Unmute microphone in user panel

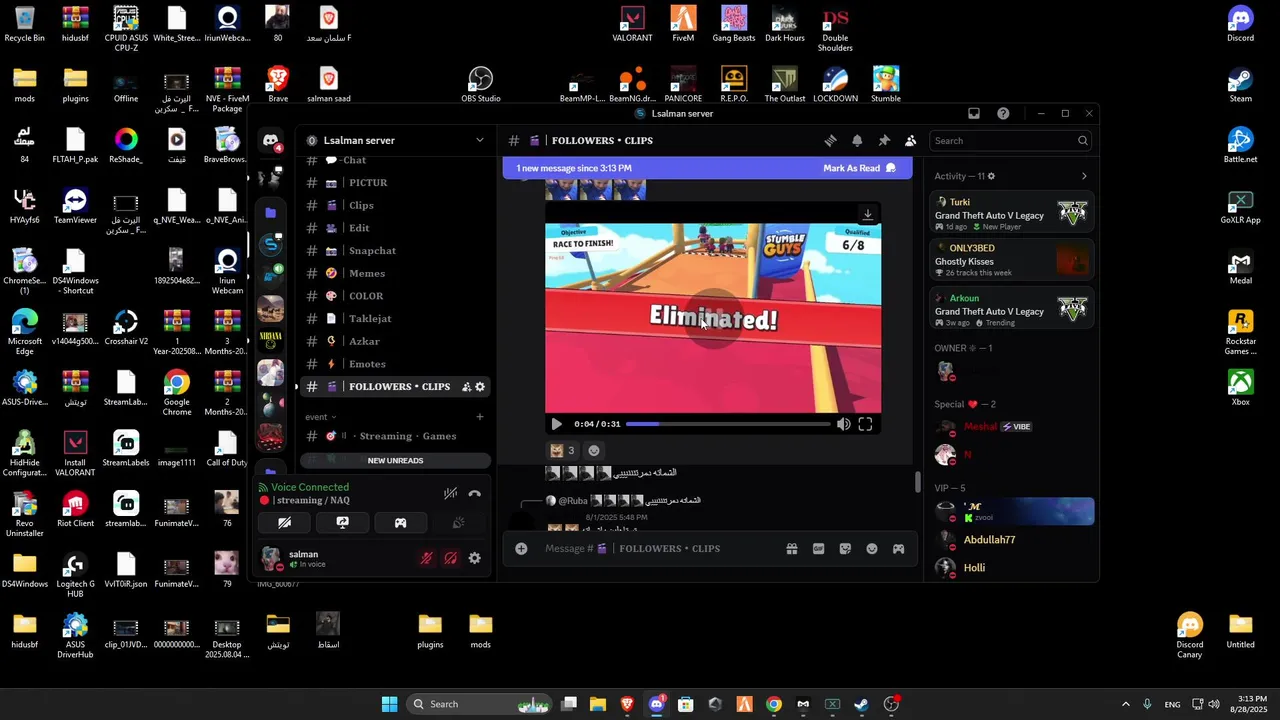[427, 558]
